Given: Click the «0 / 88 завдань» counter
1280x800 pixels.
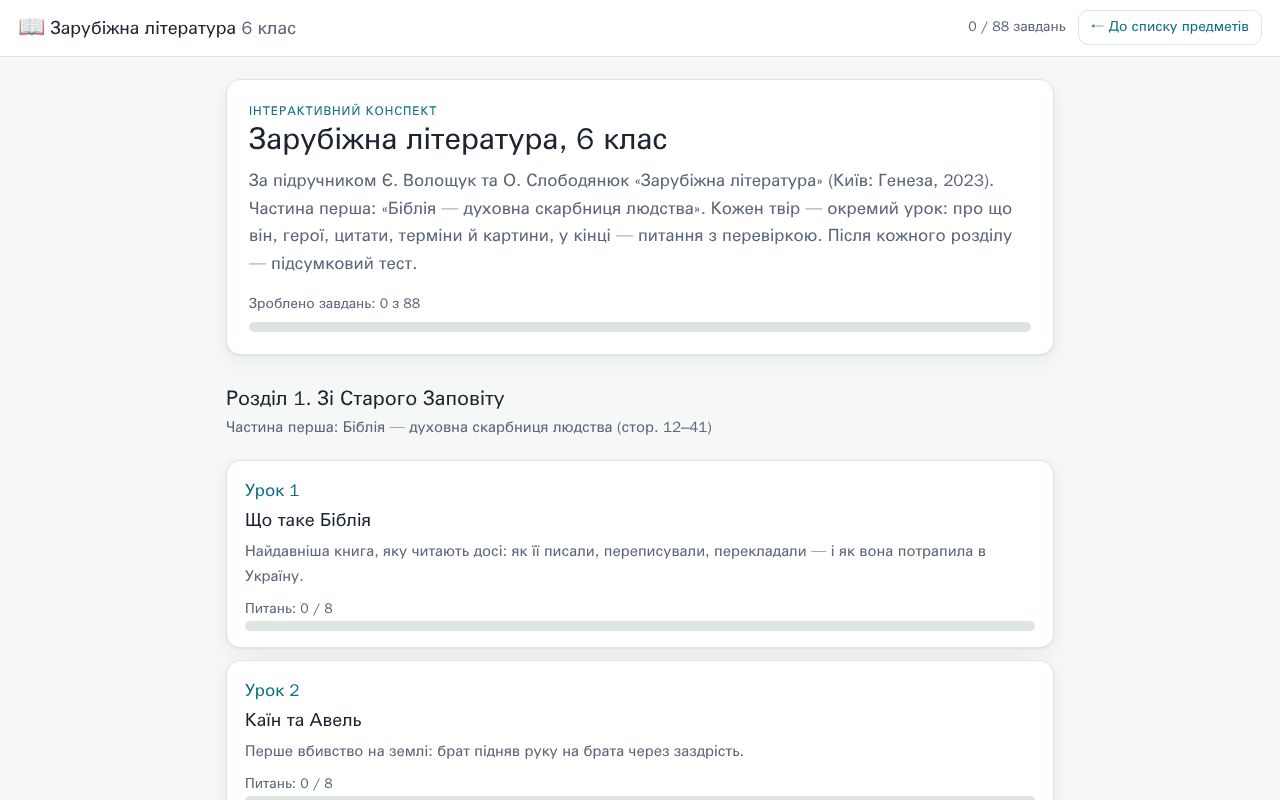Looking at the screenshot, I should [x=1017, y=27].
